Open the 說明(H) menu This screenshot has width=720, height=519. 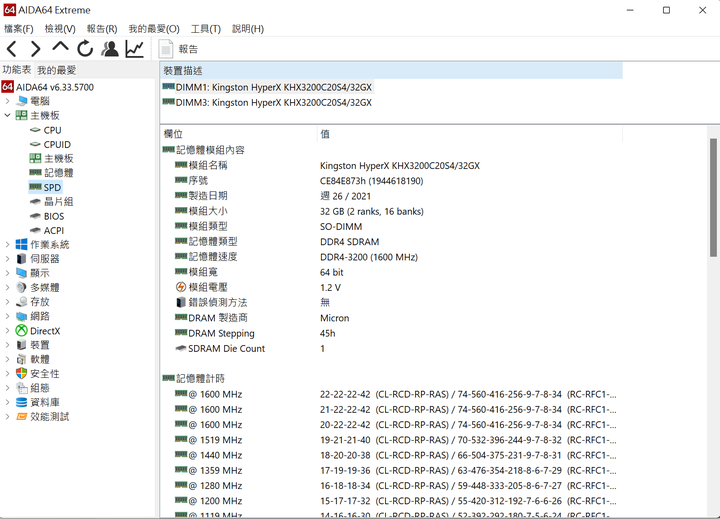tap(248, 28)
